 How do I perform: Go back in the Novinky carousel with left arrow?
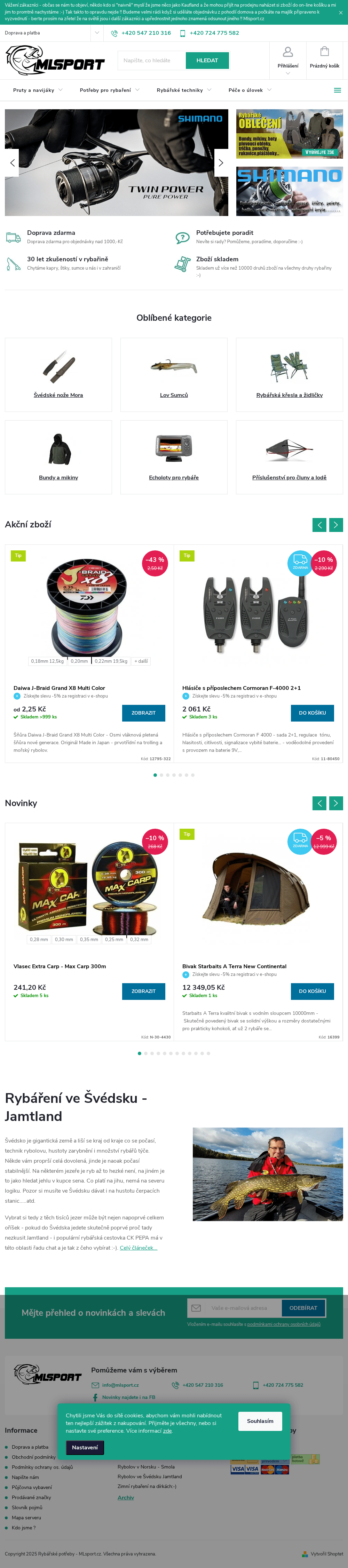(319, 803)
